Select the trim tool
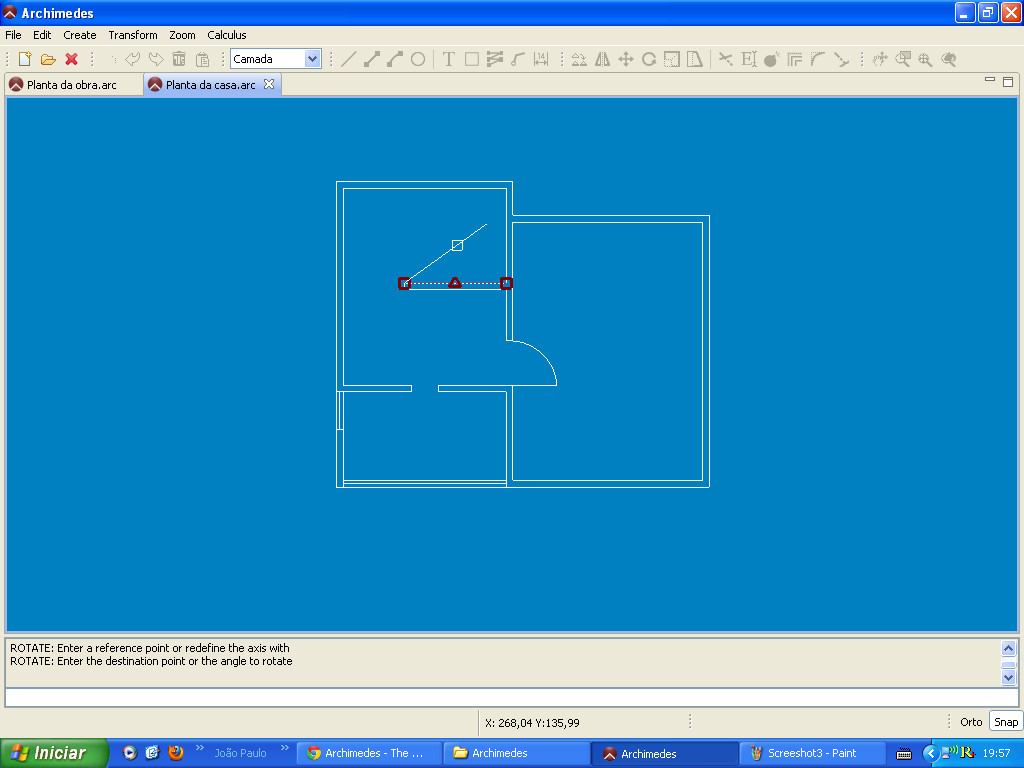This screenshot has width=1024, height=768. [x=725, y=59]
